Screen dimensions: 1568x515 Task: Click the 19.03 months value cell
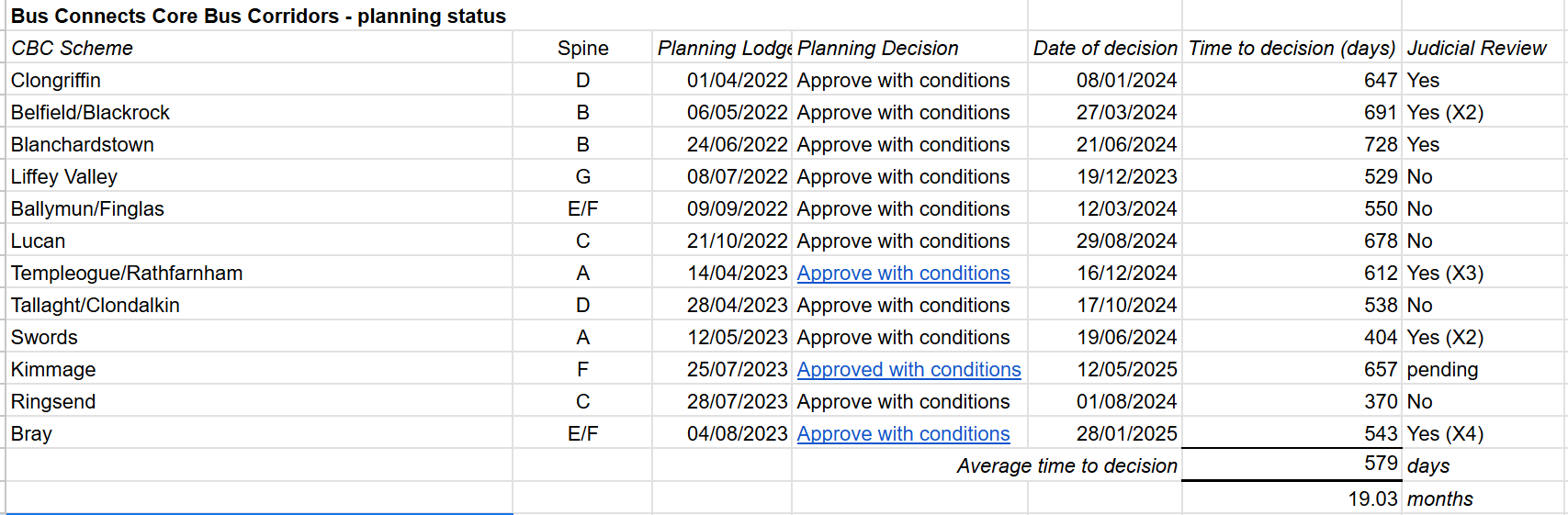[x=1292, y=498]
